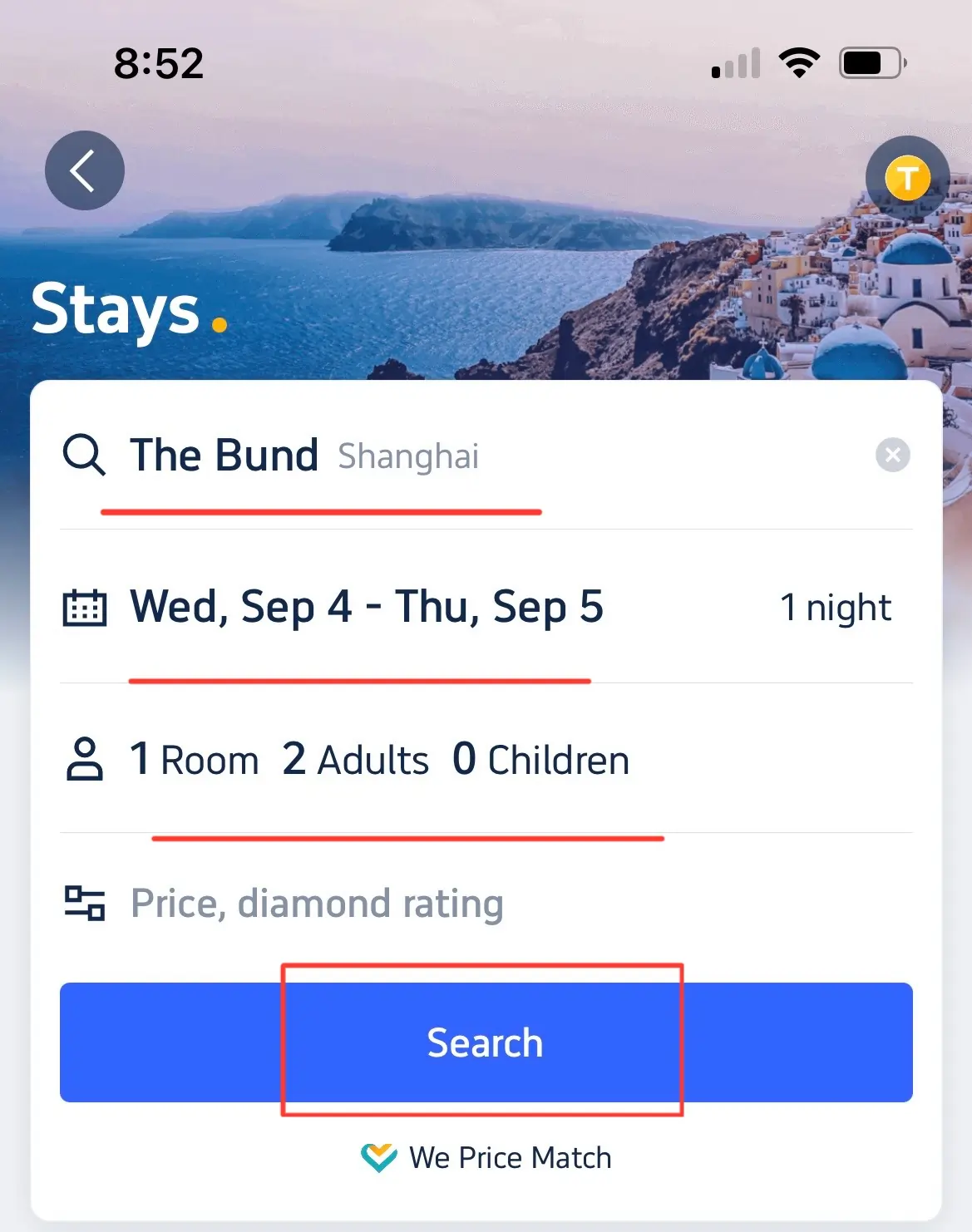
Task: Clear the destination with the X icon
Action: pos(892,455)
